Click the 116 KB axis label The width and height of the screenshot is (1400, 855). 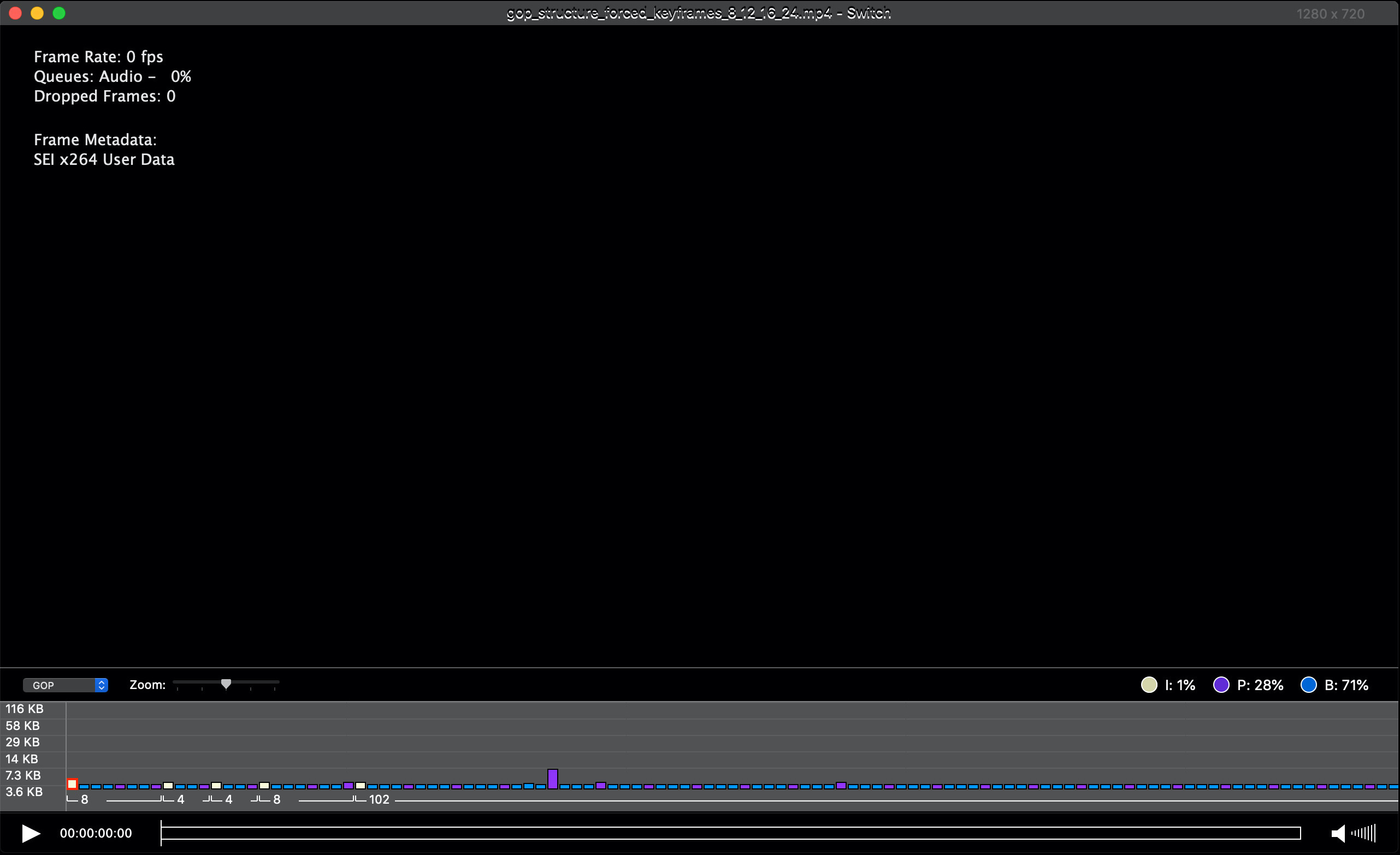coord(25,709)
